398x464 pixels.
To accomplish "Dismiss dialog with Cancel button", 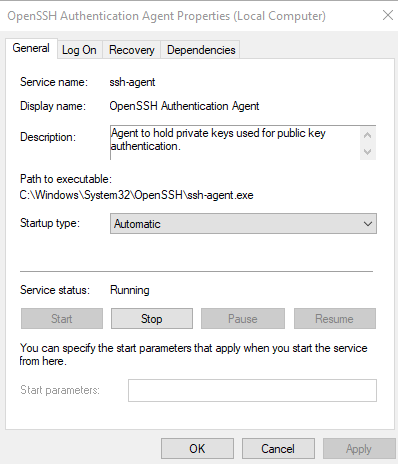I will (278, 449).
